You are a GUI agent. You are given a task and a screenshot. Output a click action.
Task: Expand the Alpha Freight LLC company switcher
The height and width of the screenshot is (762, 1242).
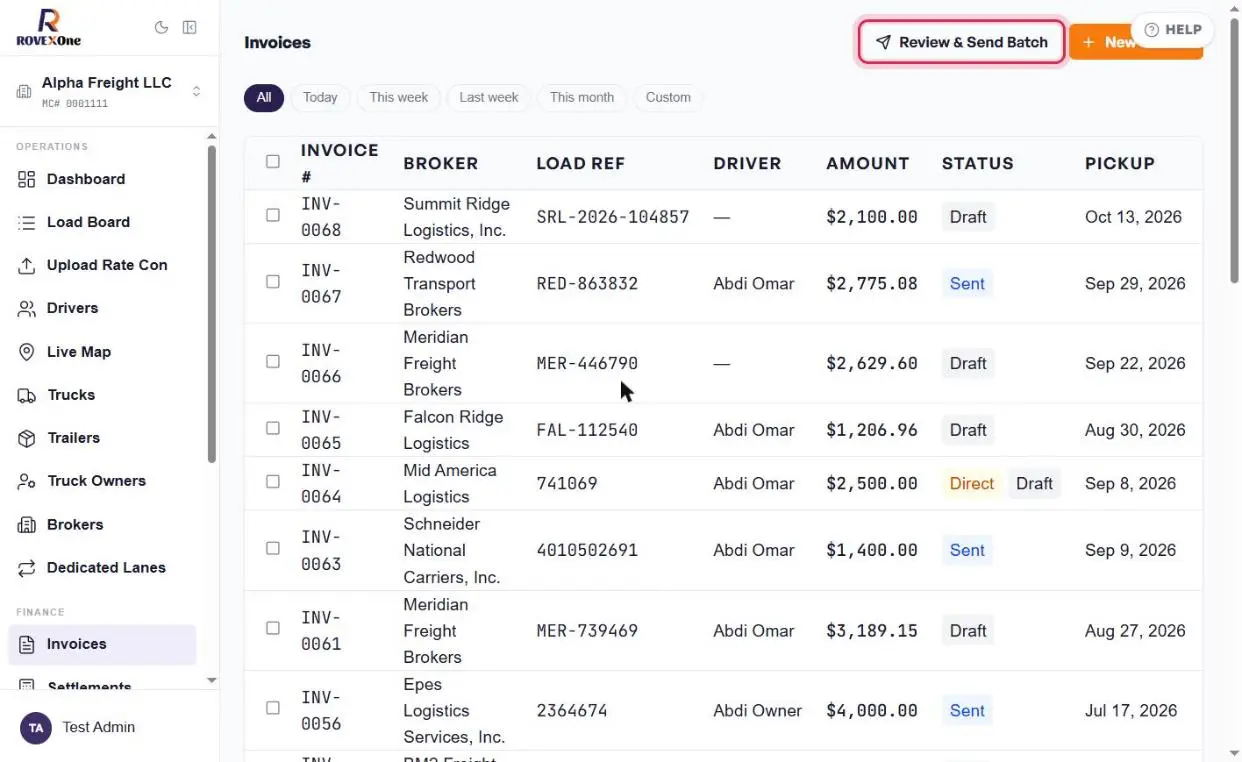(109, 92)
